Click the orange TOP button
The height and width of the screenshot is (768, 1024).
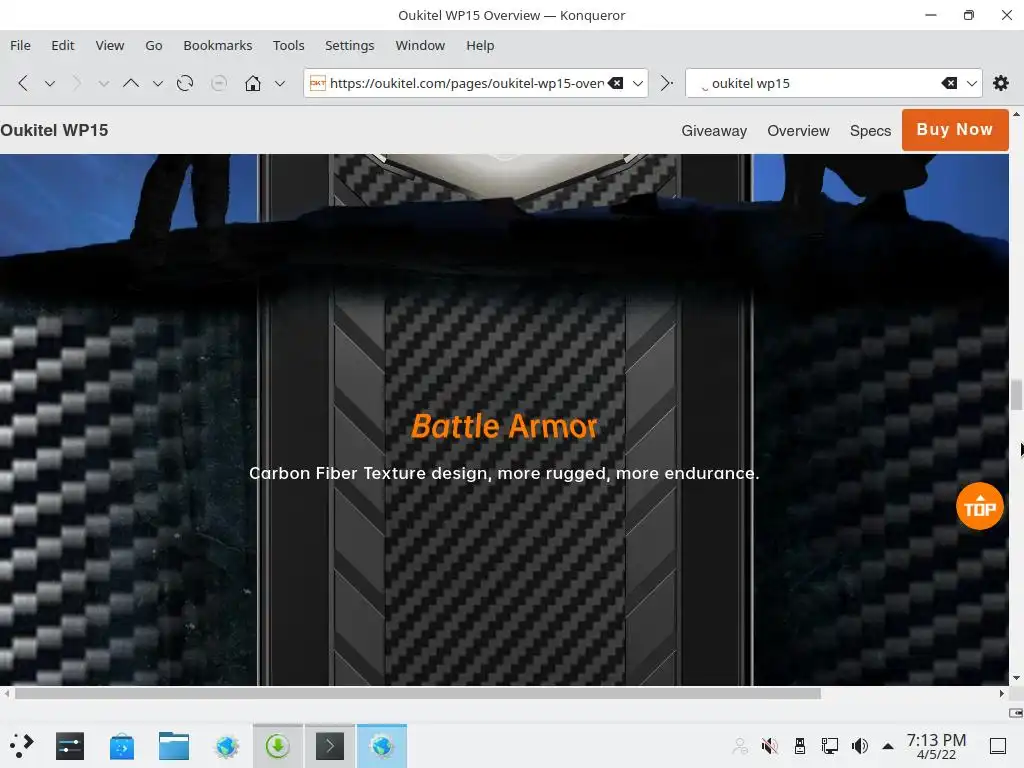tap(980, 506)
